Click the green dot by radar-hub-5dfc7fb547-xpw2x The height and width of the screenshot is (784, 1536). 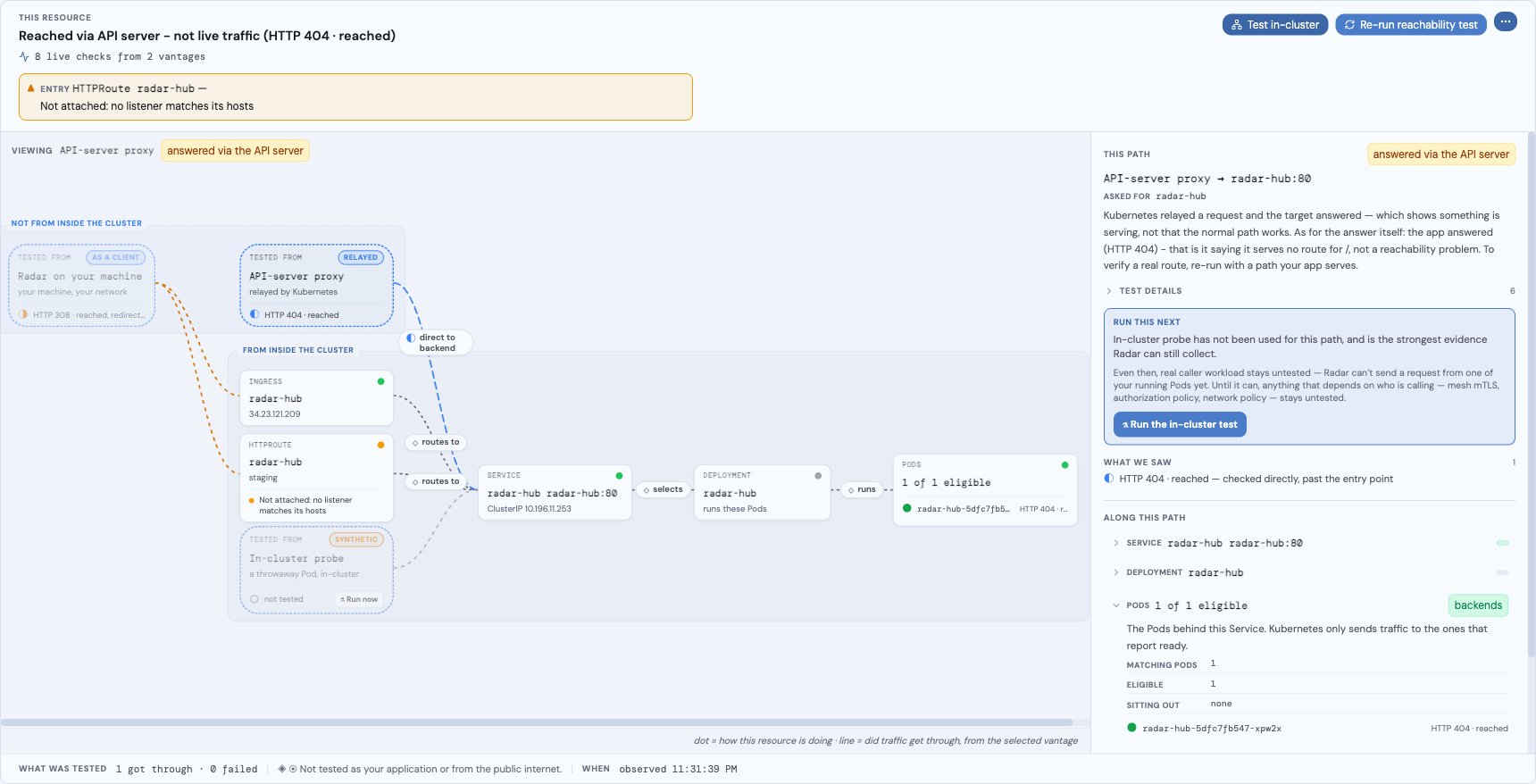tap(1131, 728)
